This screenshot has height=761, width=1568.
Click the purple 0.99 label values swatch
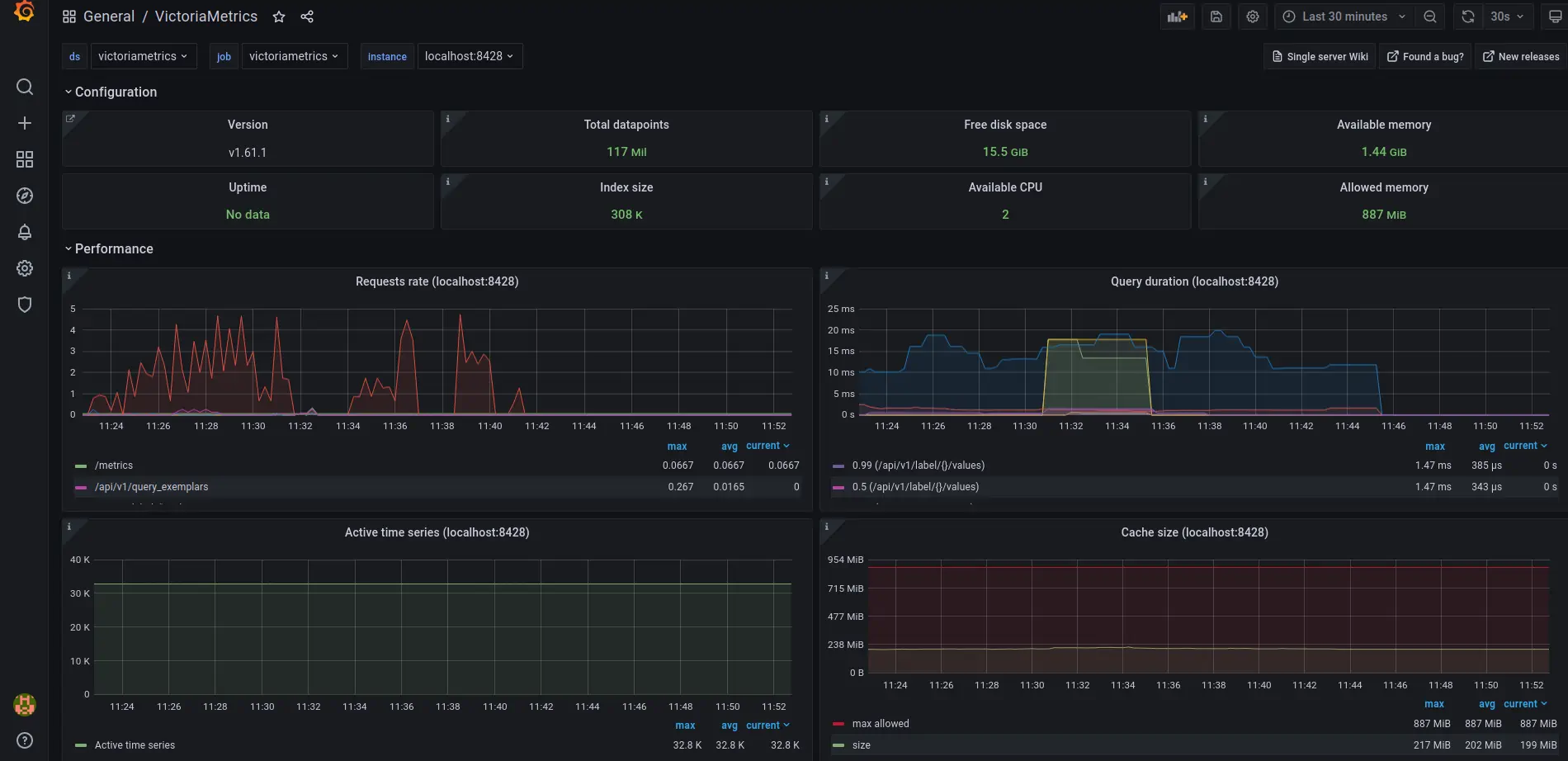pos(838,466)
